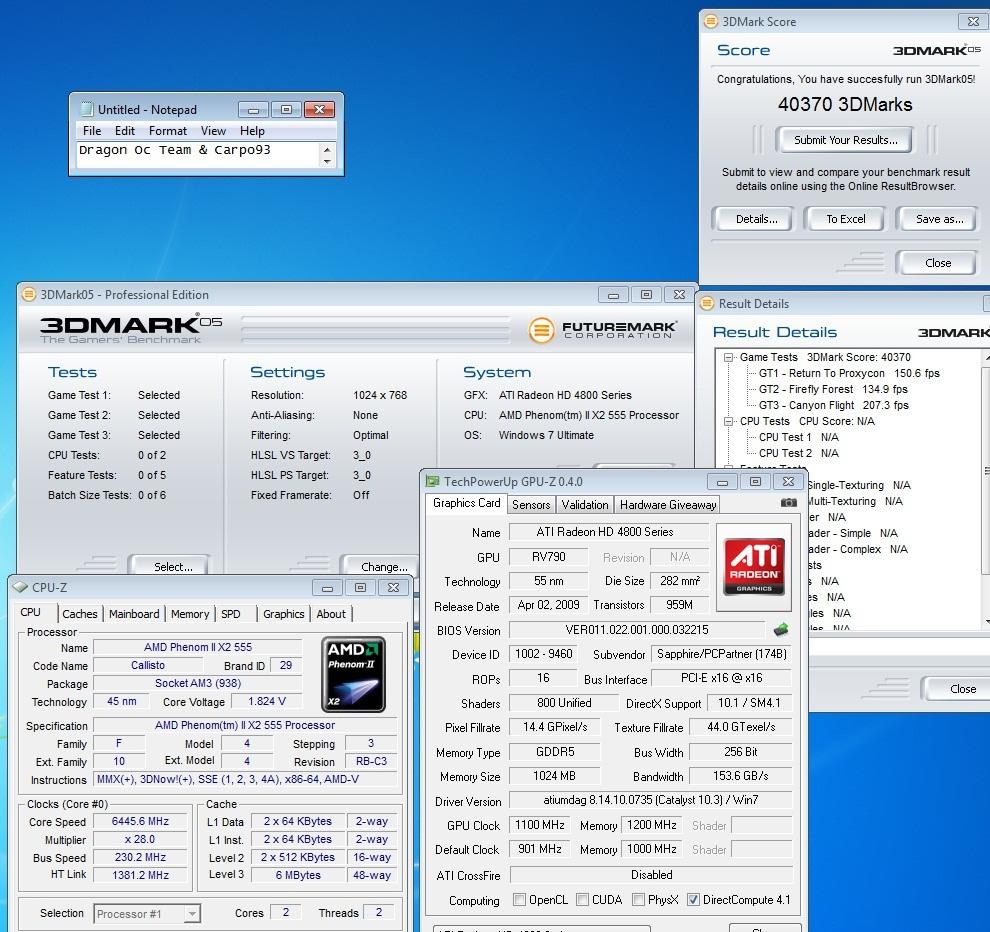Click the Notepad title bar icon
This screenshot has width=990, height=932.
point(86,109)
